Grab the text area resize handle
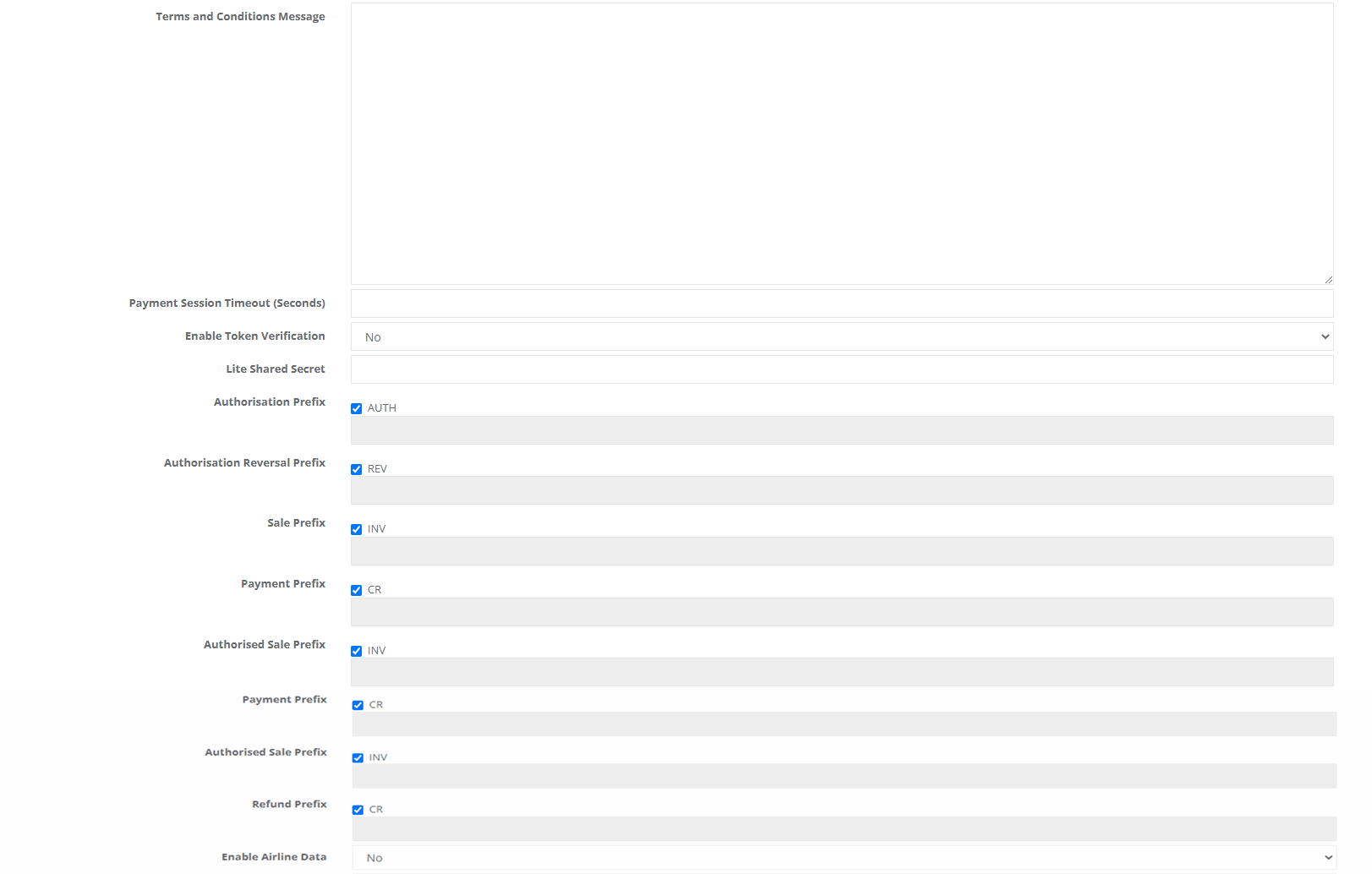The image size is (1372, 874). coord(1328,279)
